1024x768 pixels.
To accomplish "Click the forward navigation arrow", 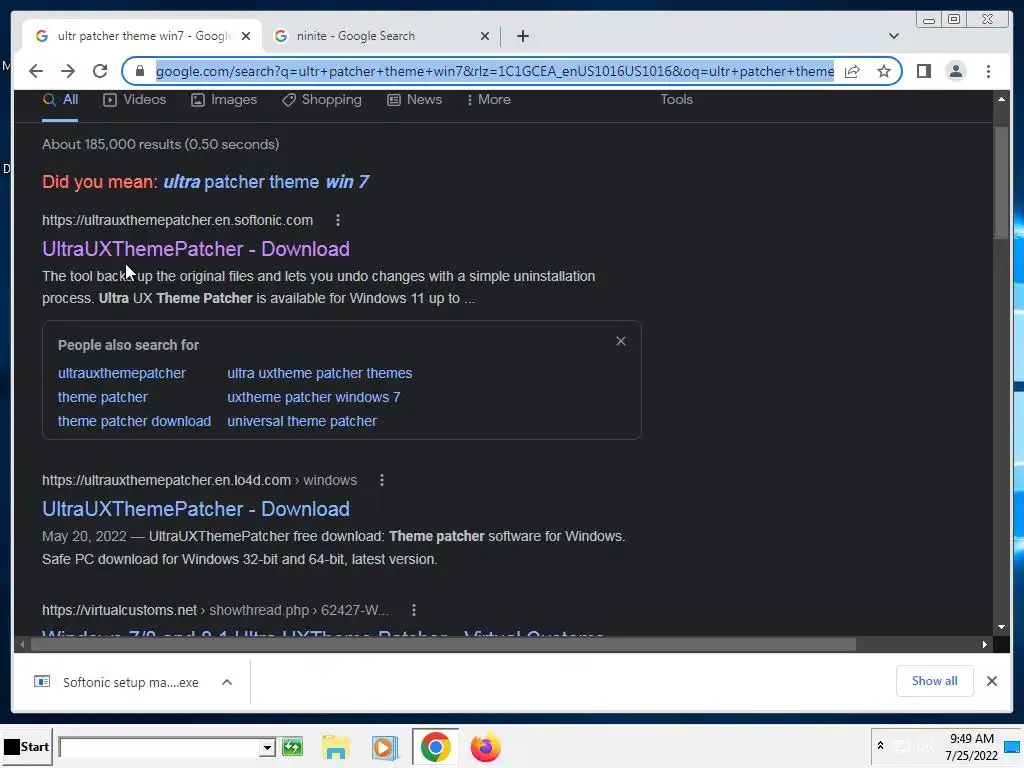I will (68, 71).
